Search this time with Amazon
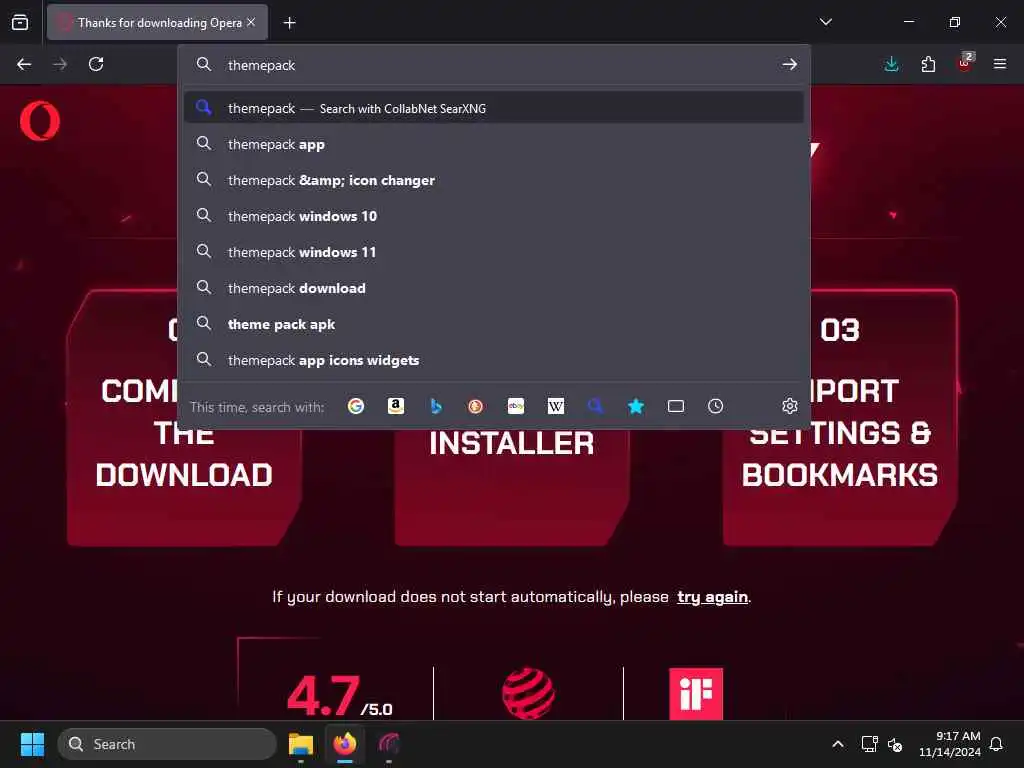Screen dimensions: 1024x768 [396, 406]
